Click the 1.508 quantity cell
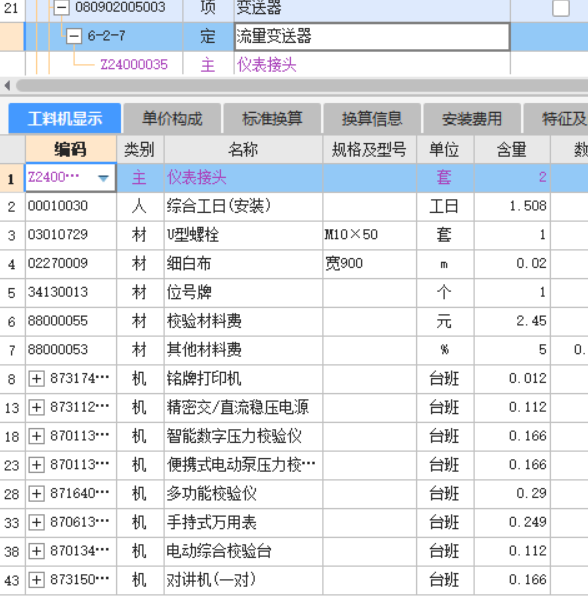Screen dimensions: 588x613 [512, 206]
